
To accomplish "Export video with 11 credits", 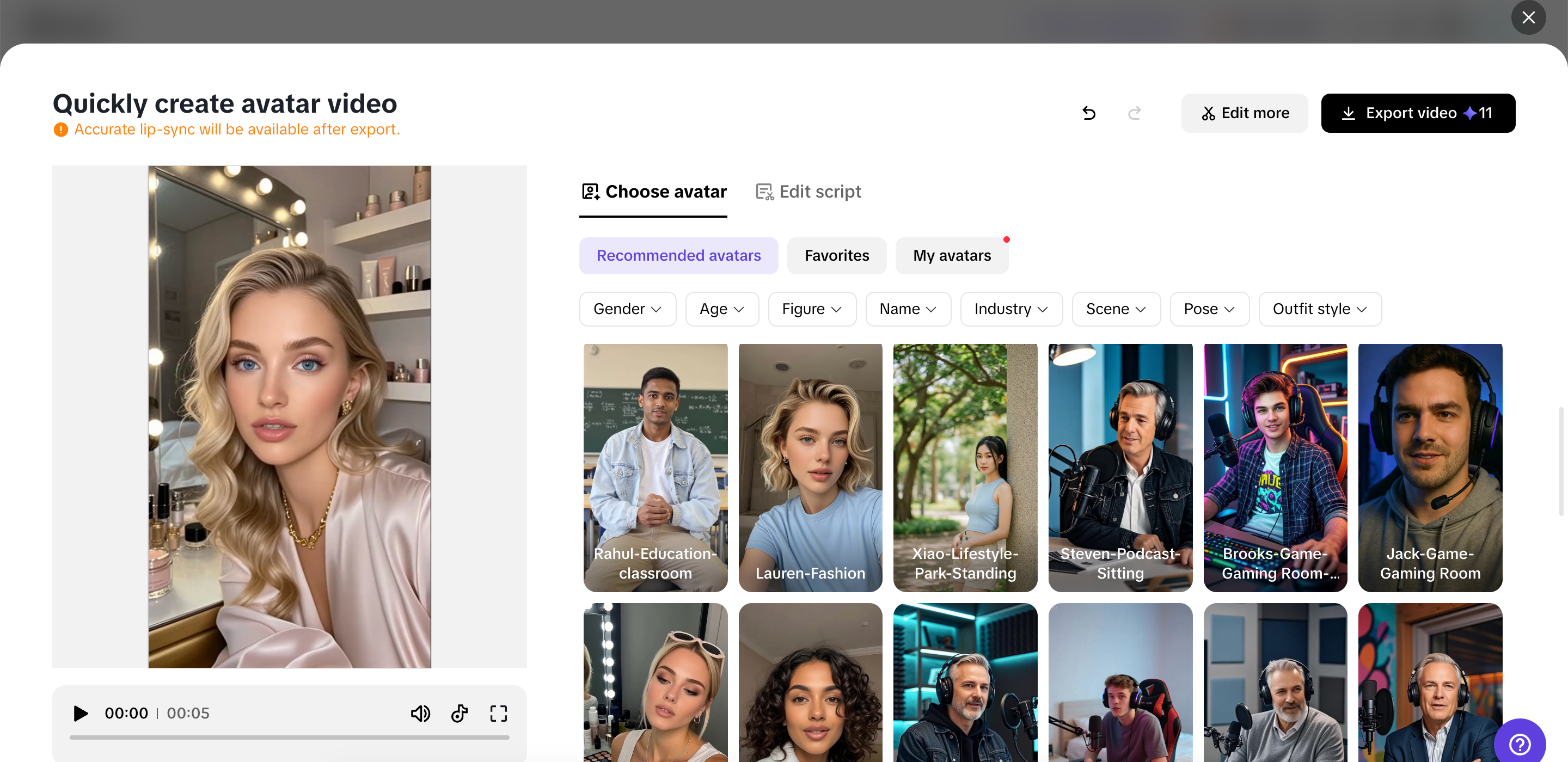I will click(1418, 113).
